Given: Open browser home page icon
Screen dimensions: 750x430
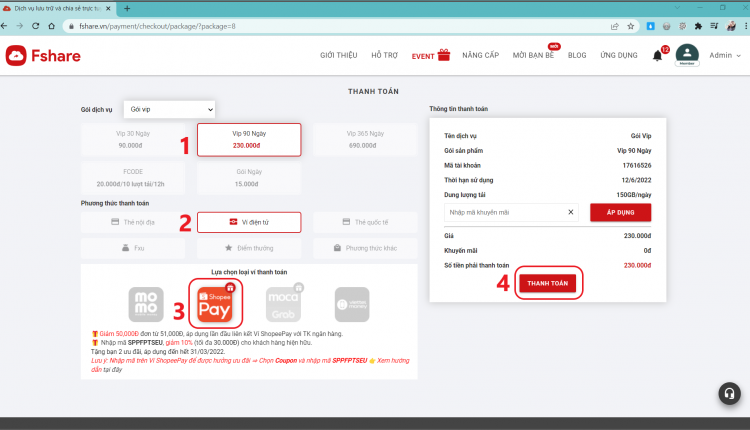Looking at the screenshot, I should point(52,26).
